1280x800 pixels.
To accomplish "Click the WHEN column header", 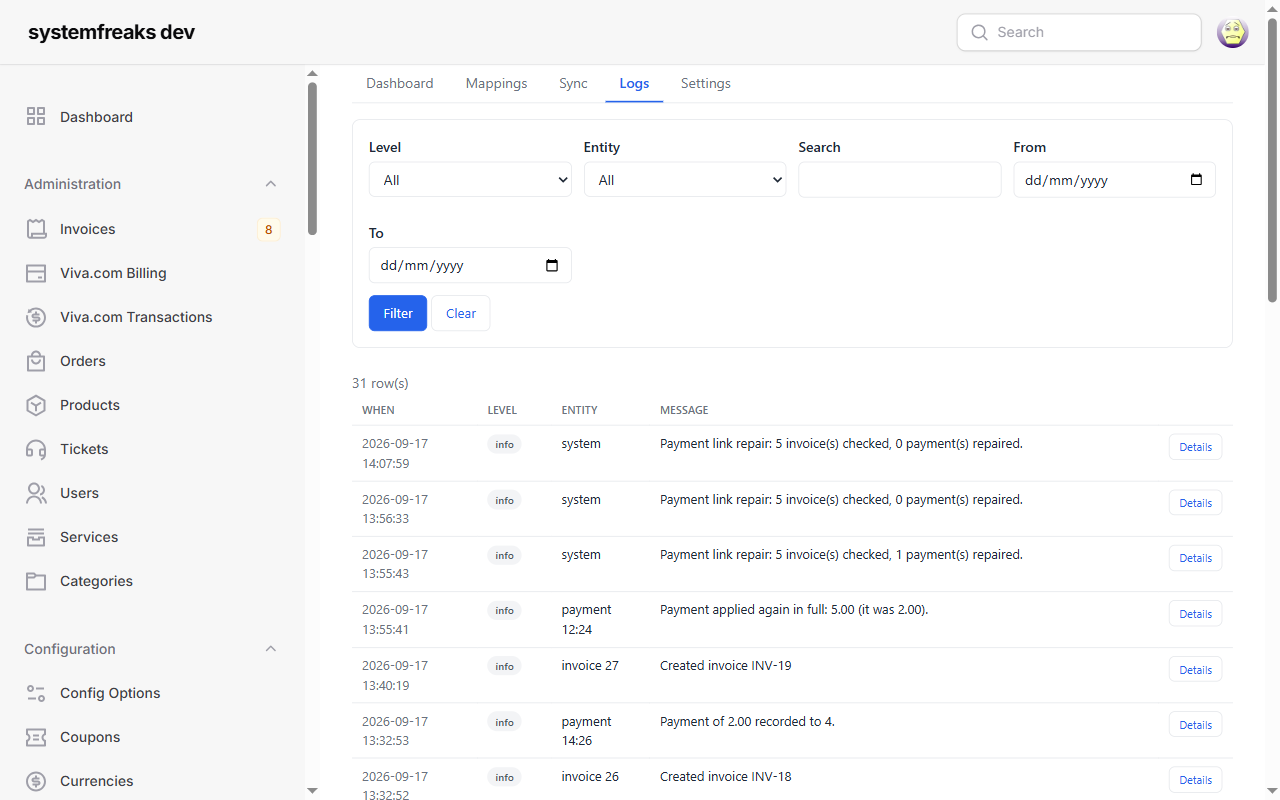I will click(x=378, y=410).
